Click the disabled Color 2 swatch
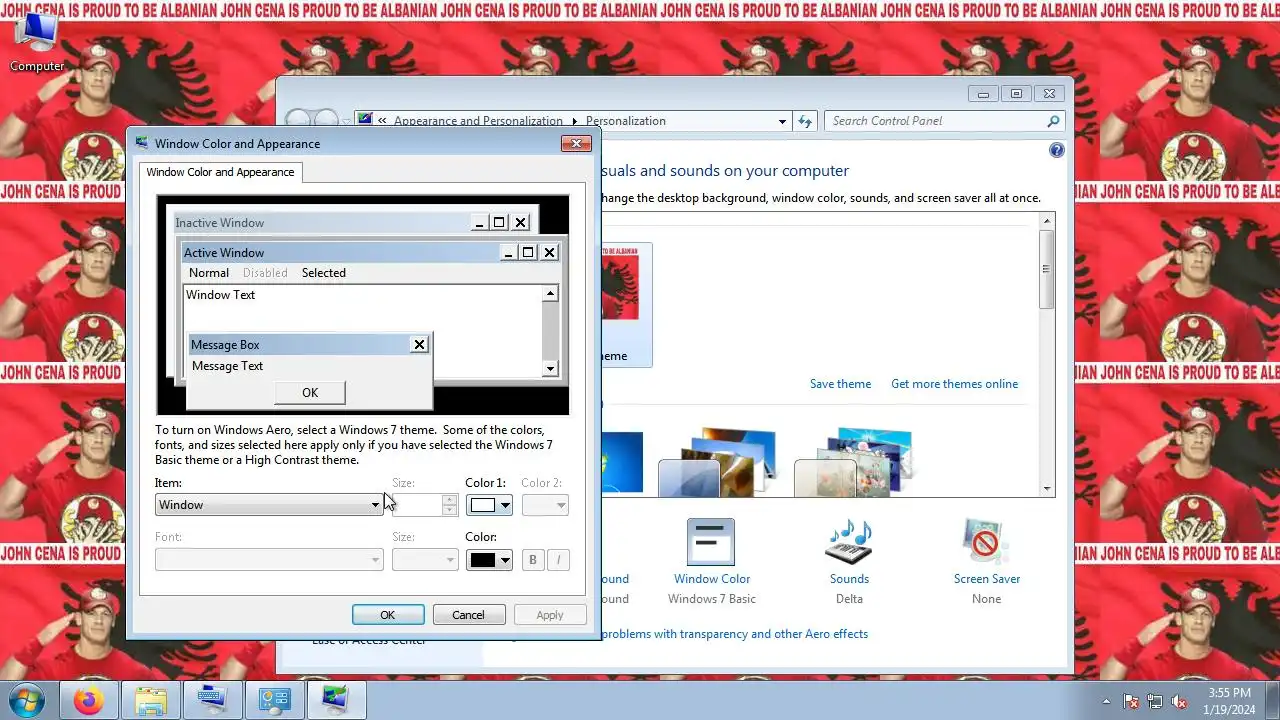The width and height of the screenshot is (1280, 720). (x=545, y=505)
